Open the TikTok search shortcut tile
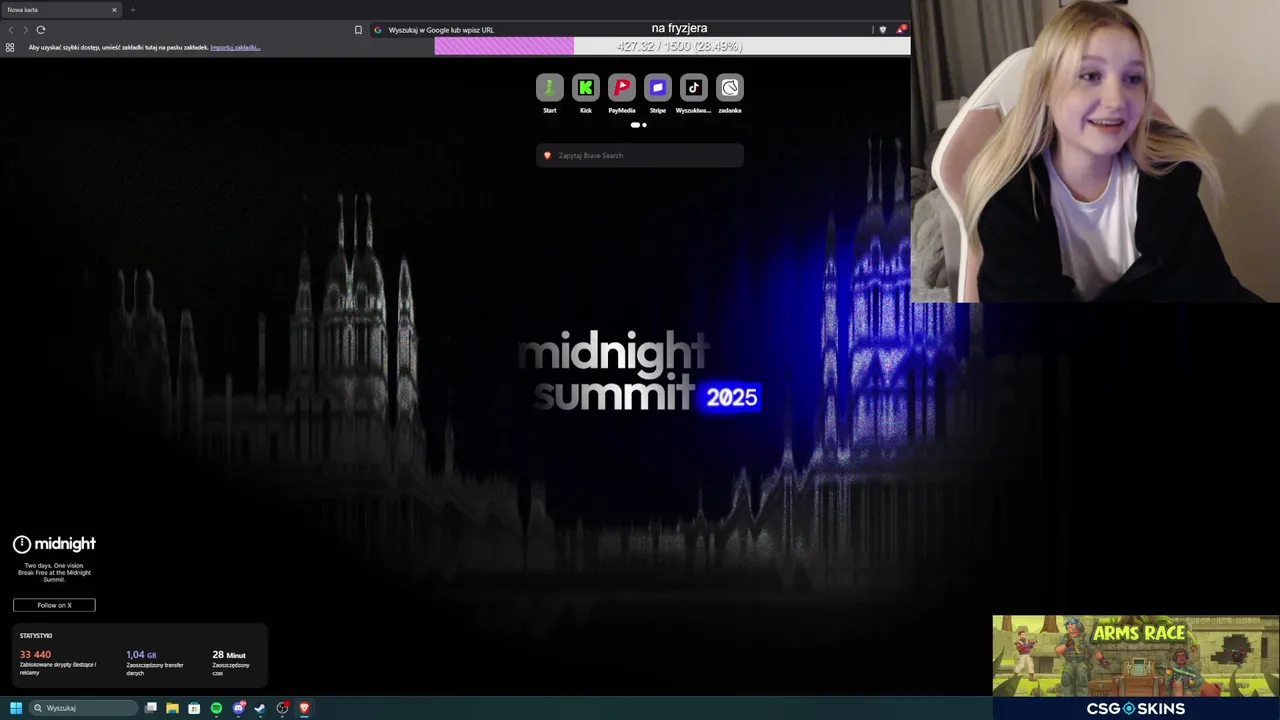The height and width of the screenshot is (720, 1280). pos(693,88)
